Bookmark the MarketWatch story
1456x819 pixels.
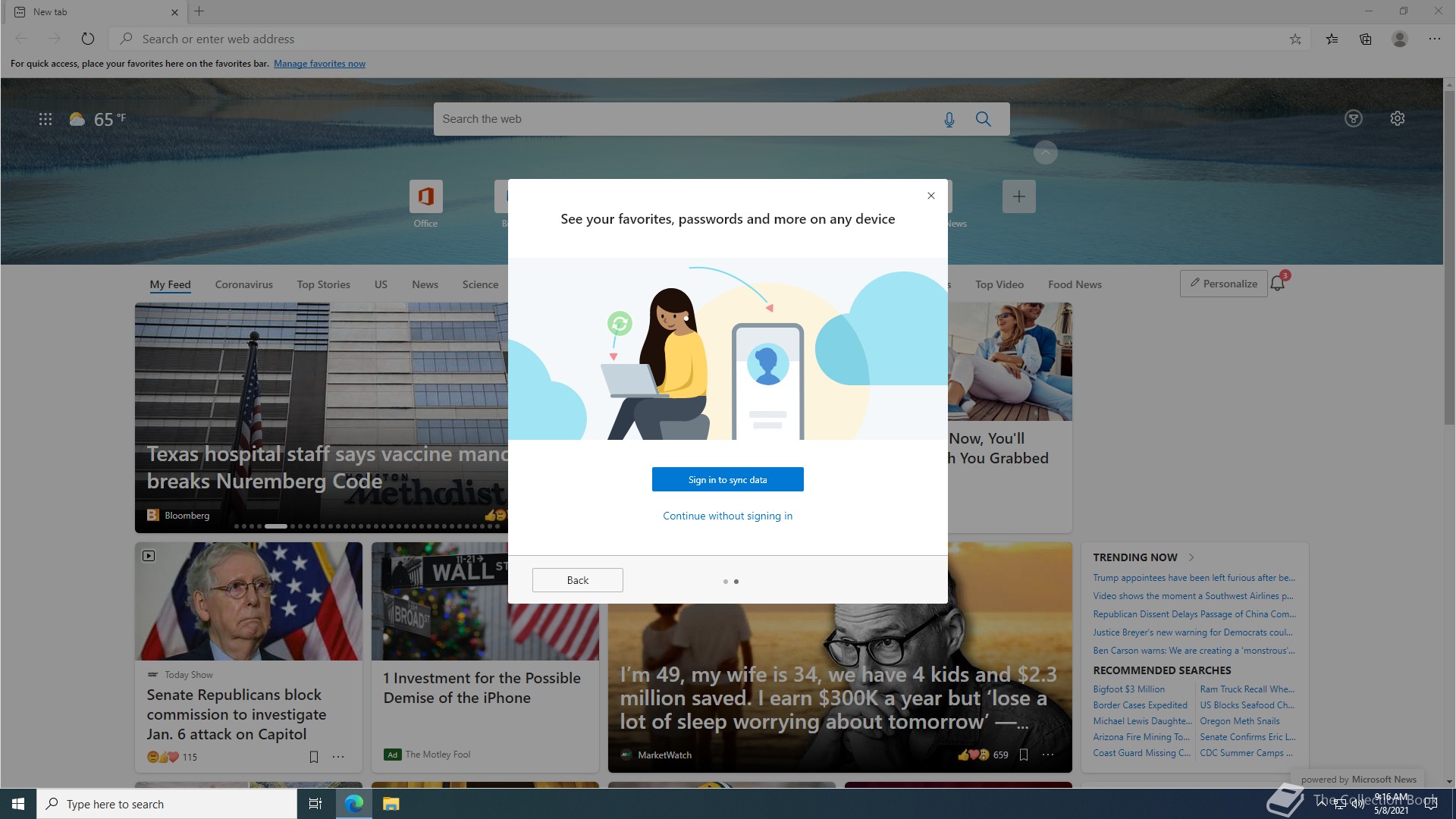1024,755
